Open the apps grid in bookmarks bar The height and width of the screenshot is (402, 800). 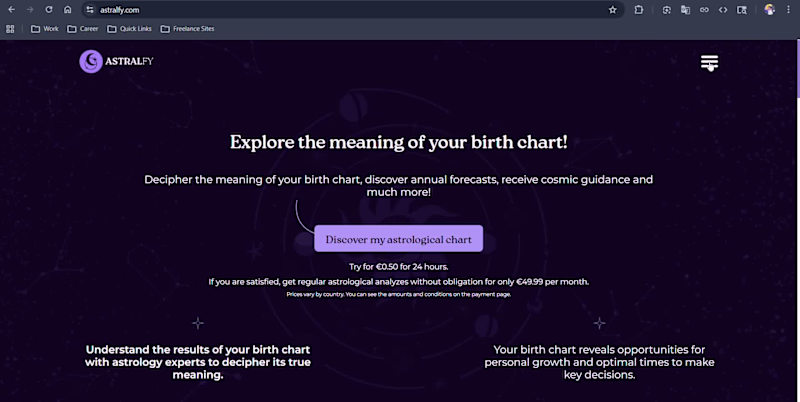(10, 29)
